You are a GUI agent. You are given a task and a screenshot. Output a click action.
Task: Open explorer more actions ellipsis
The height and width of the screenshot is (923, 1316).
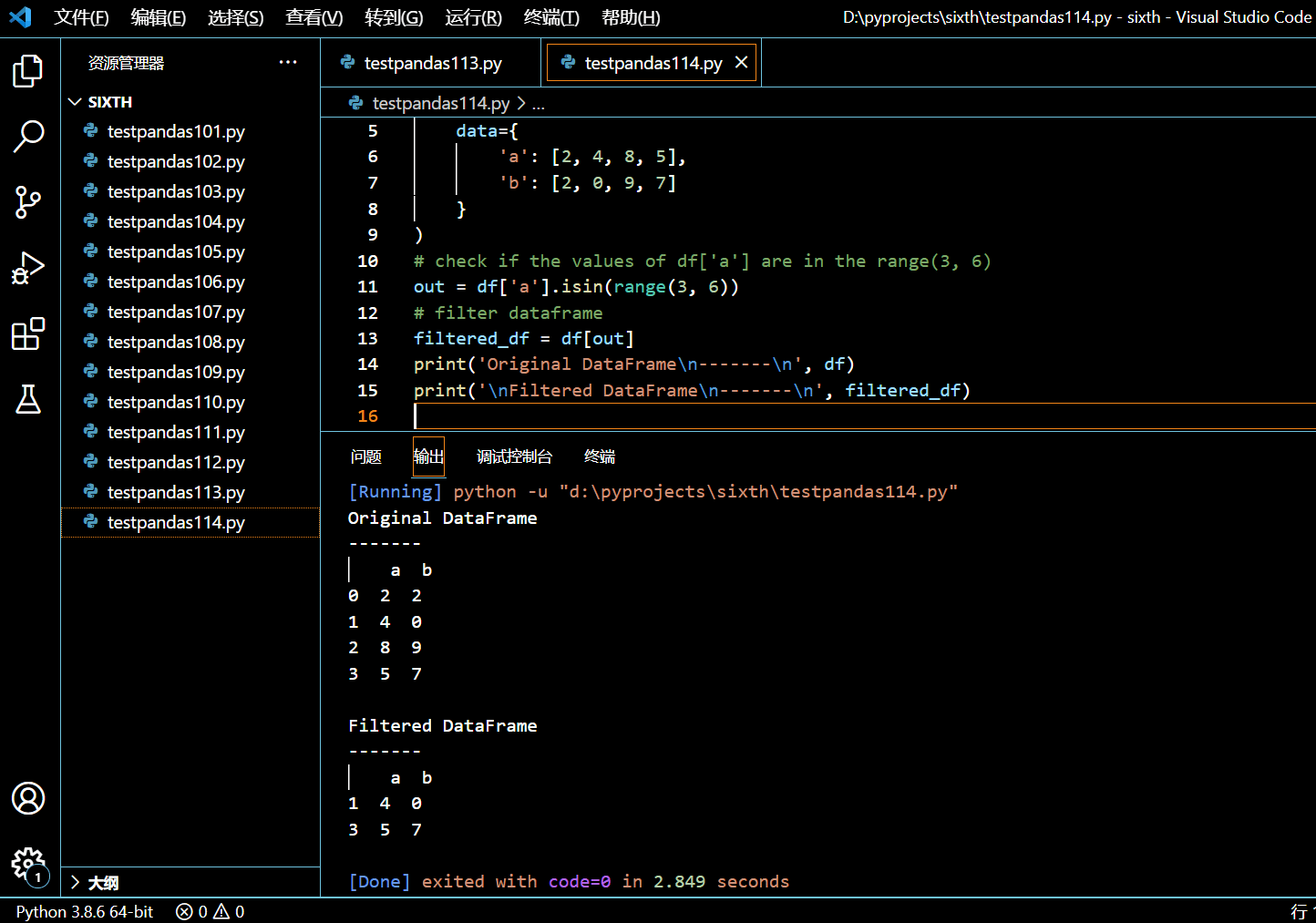[x=288, y=62]
